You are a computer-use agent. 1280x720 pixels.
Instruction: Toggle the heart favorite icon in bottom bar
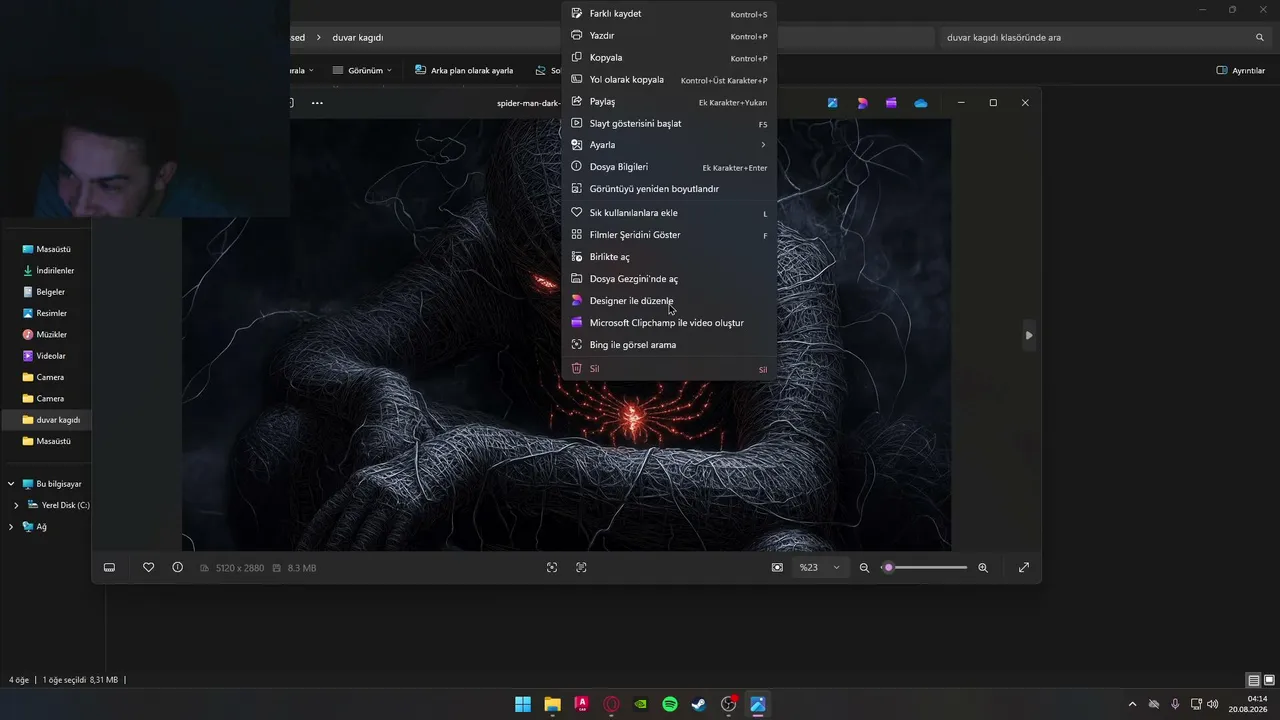tap(149, 568)
